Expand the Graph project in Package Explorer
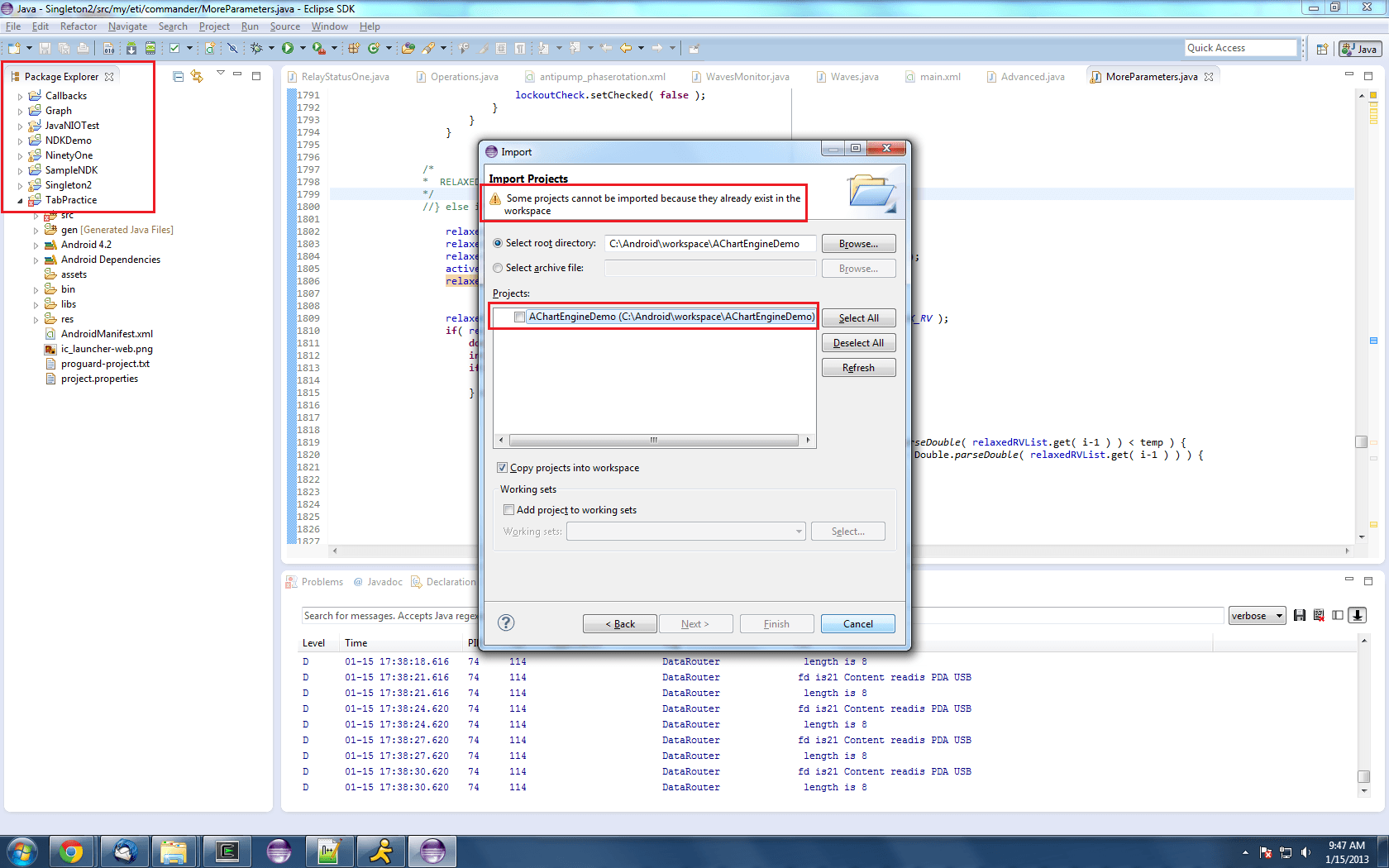Viewport: 1389px width, 868px height. [21, 112]
